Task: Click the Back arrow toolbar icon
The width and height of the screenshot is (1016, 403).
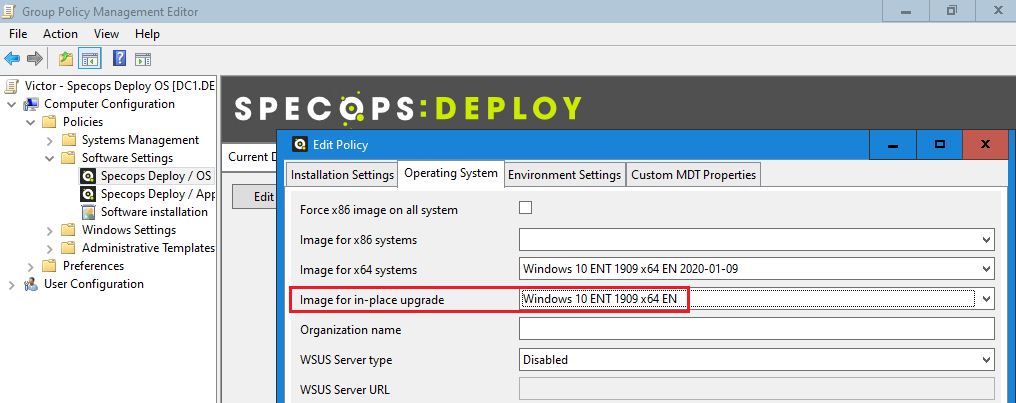Action: pyautogui.click(x=12, y=59)
